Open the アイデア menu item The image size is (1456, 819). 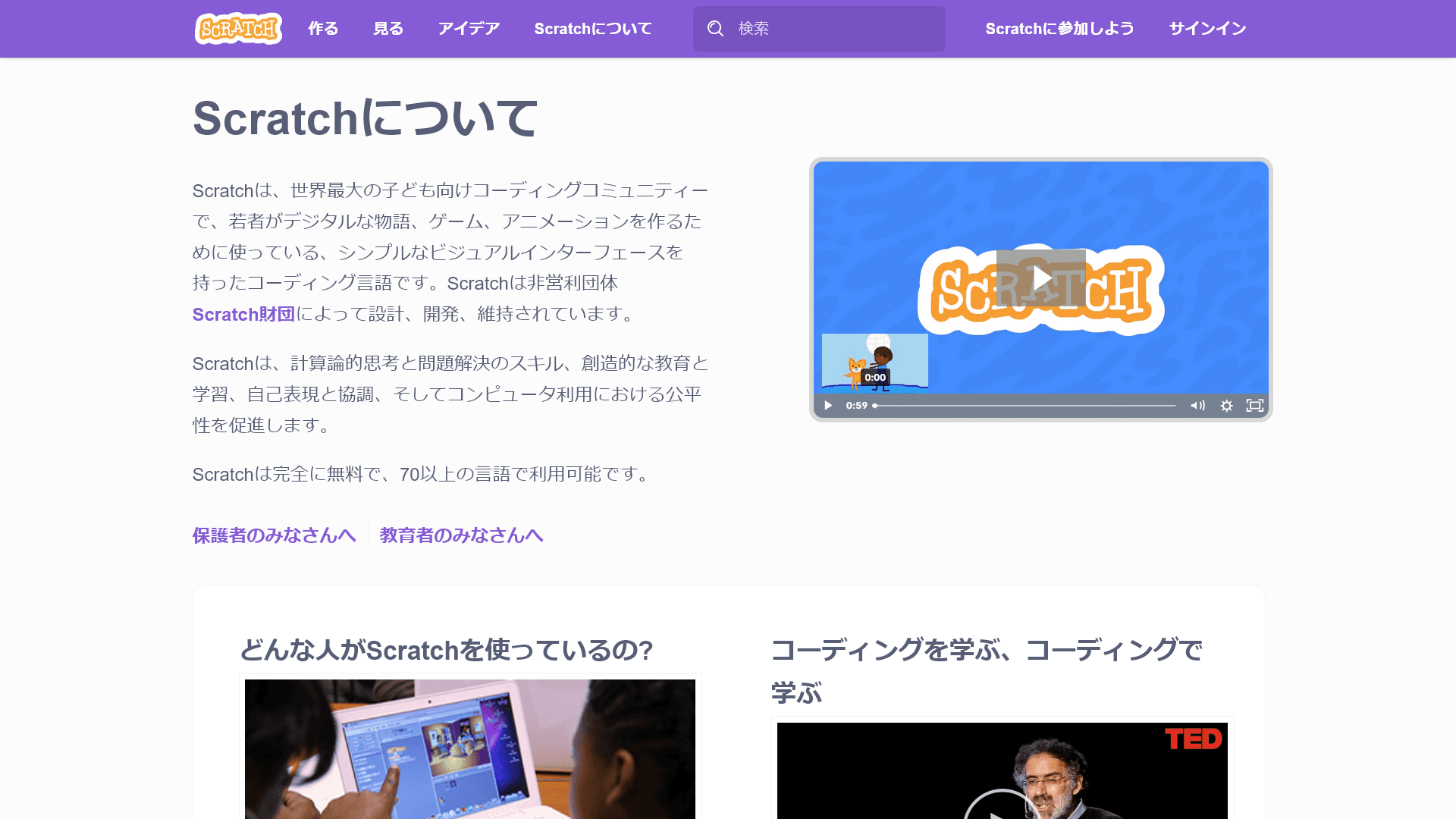(x=469, y=29)
